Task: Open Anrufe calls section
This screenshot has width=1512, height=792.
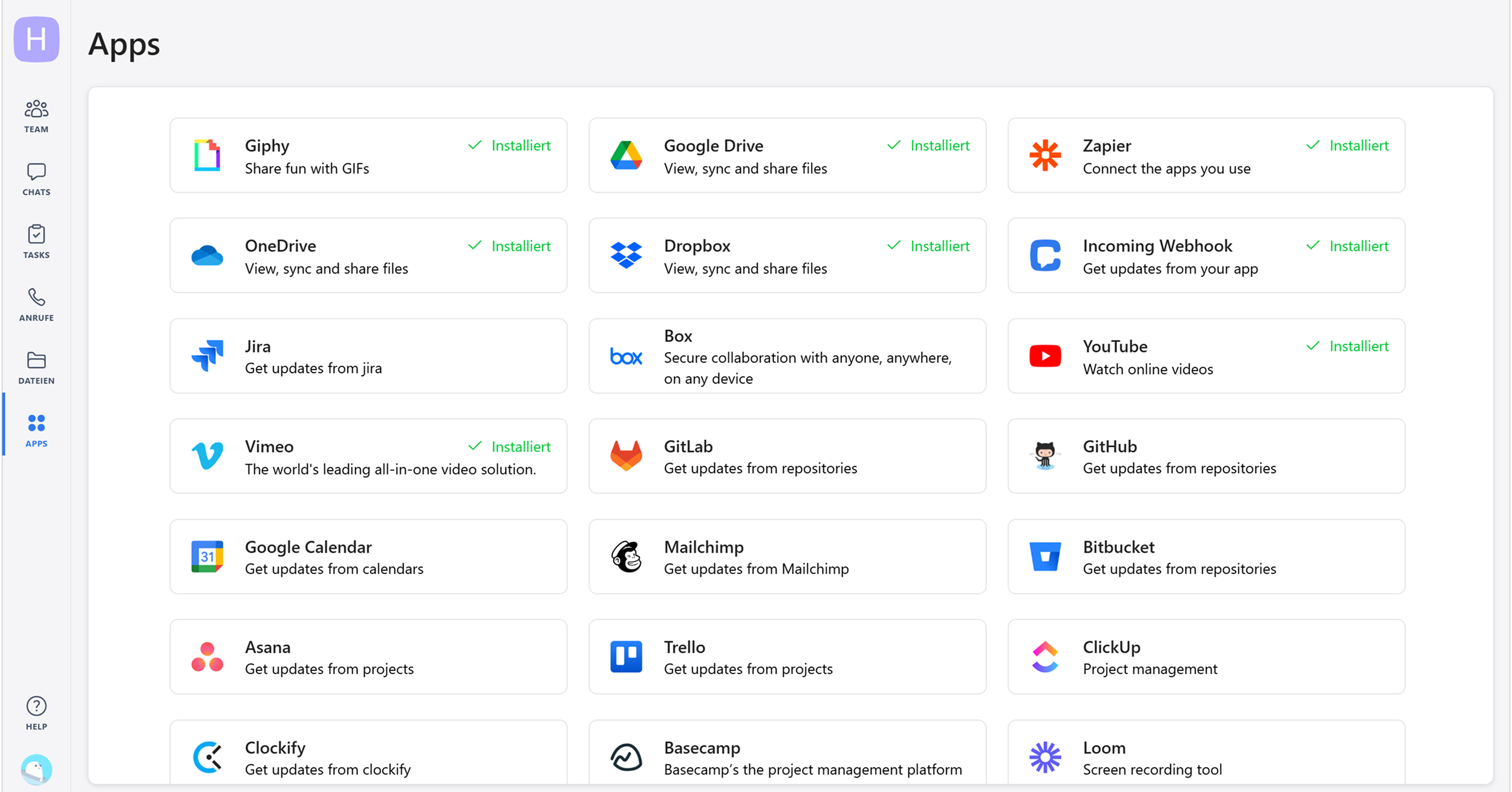Action: [36, 305]
